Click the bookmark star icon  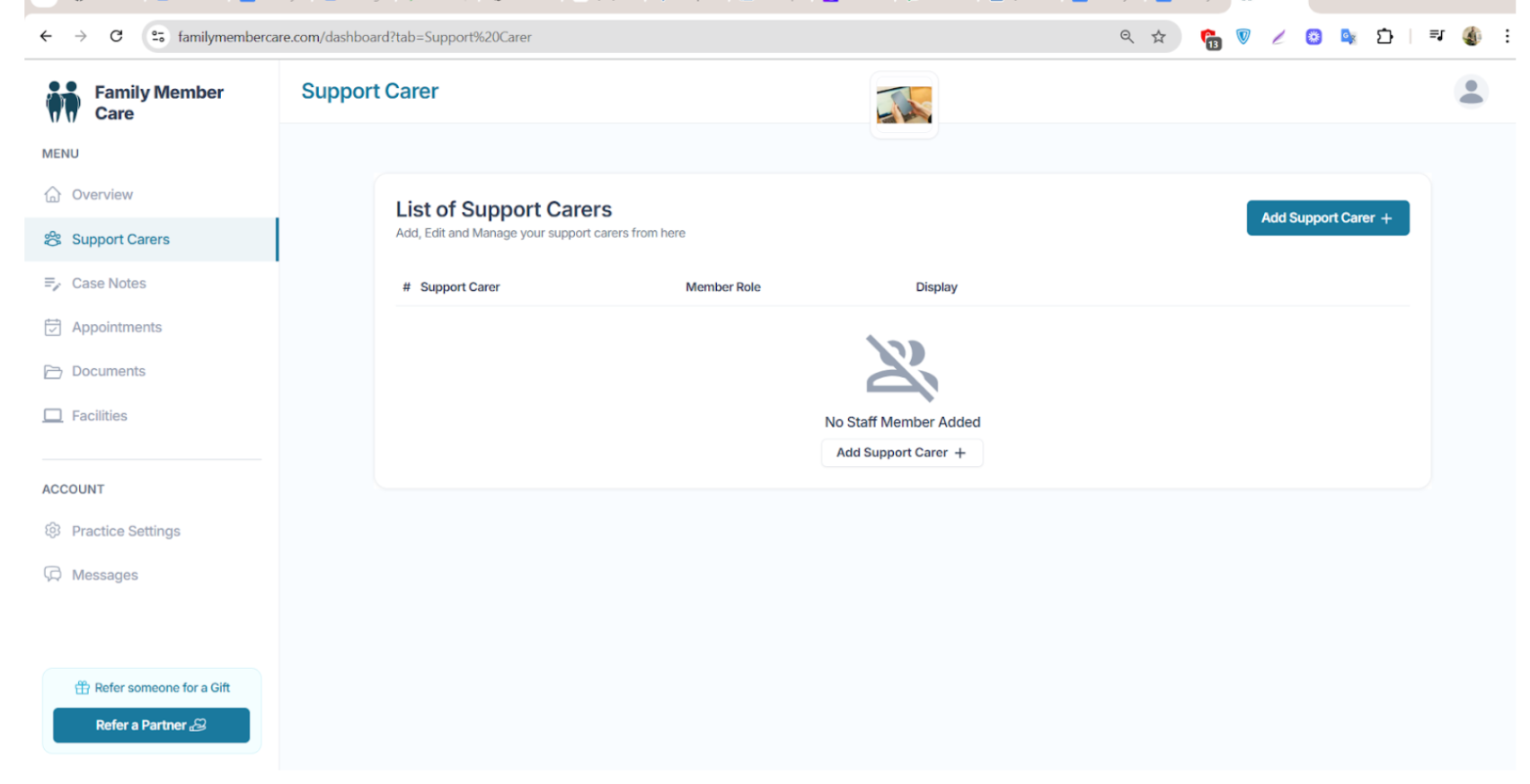click(x=1158, y=37)
